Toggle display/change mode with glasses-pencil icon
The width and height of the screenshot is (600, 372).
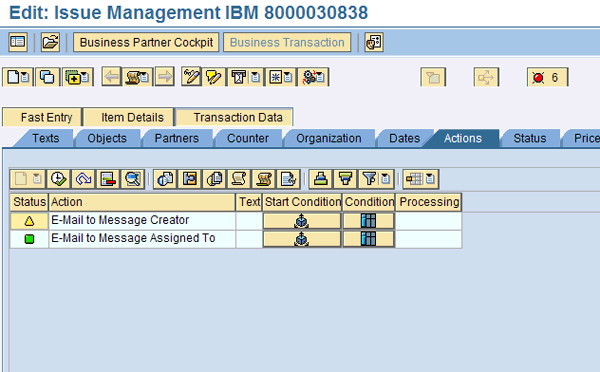191,77
